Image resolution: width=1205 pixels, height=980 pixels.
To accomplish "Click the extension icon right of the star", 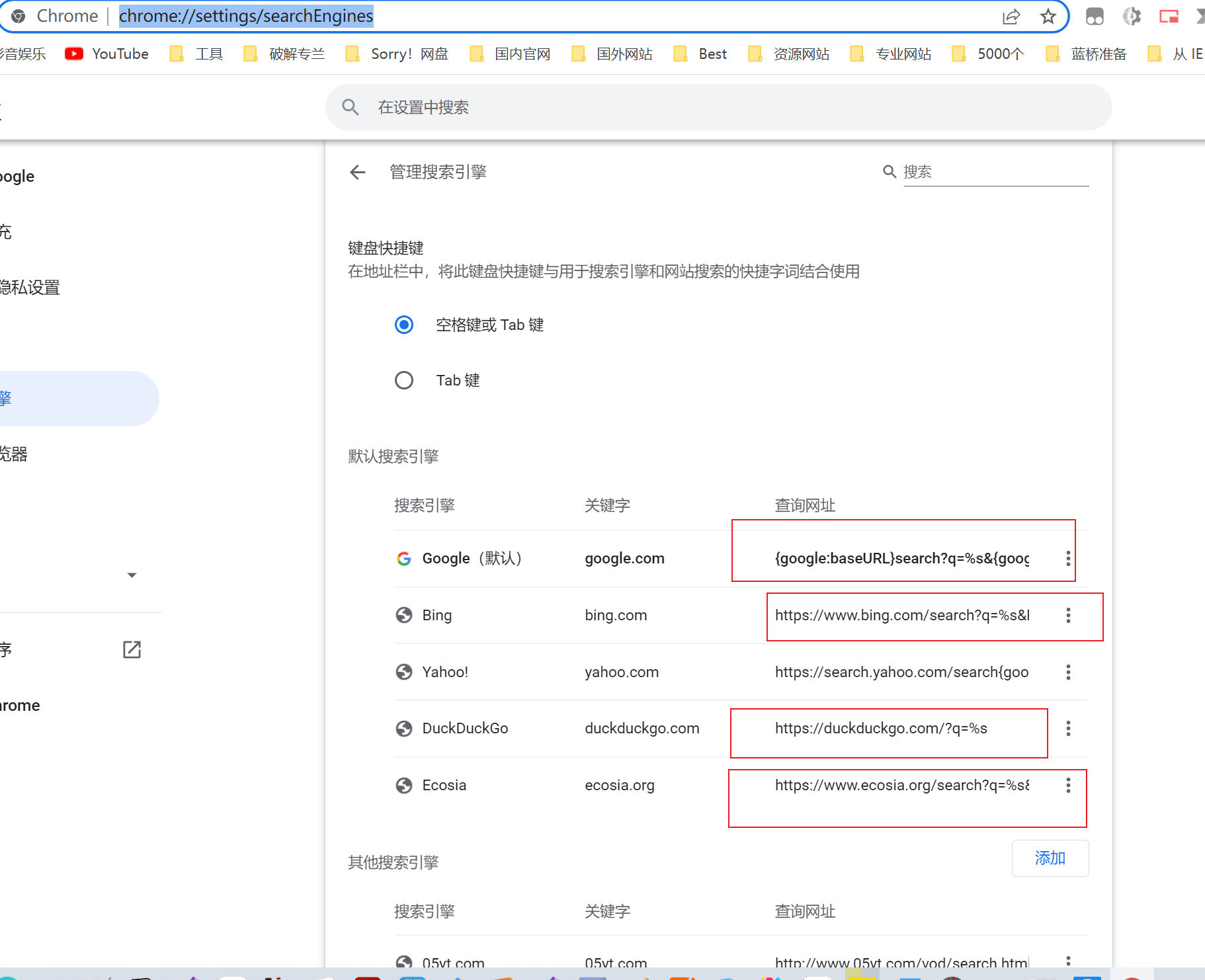I will (1095, 17).
